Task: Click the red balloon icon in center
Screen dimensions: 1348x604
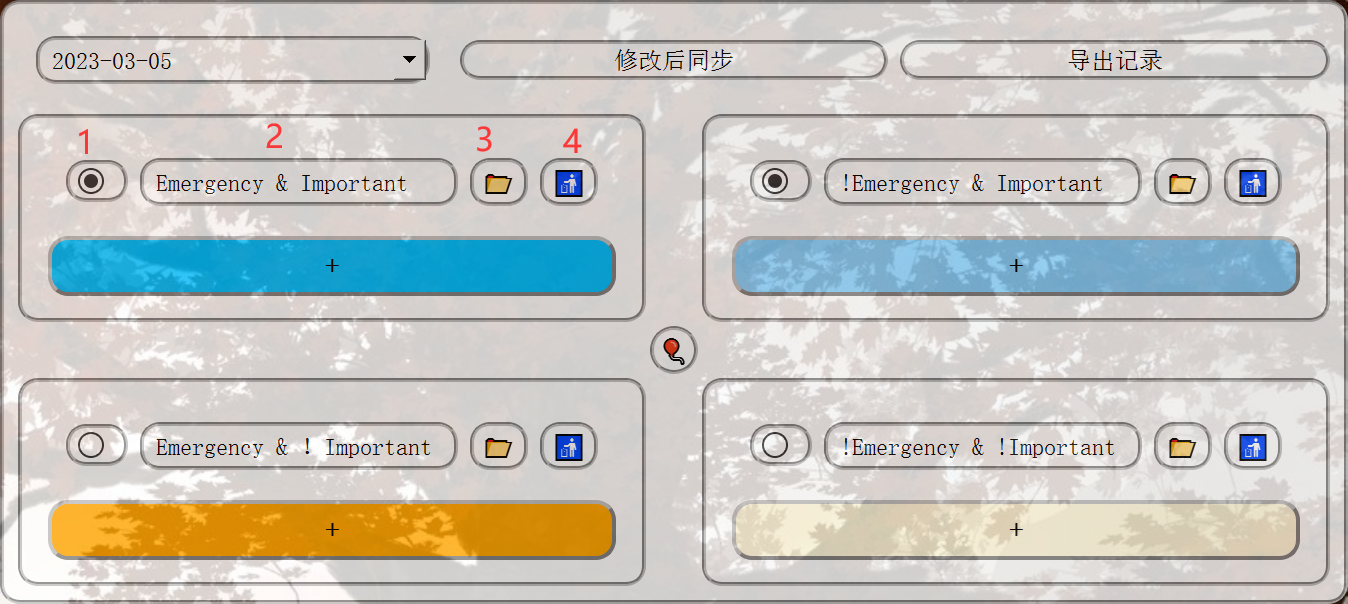Action: 673,350
